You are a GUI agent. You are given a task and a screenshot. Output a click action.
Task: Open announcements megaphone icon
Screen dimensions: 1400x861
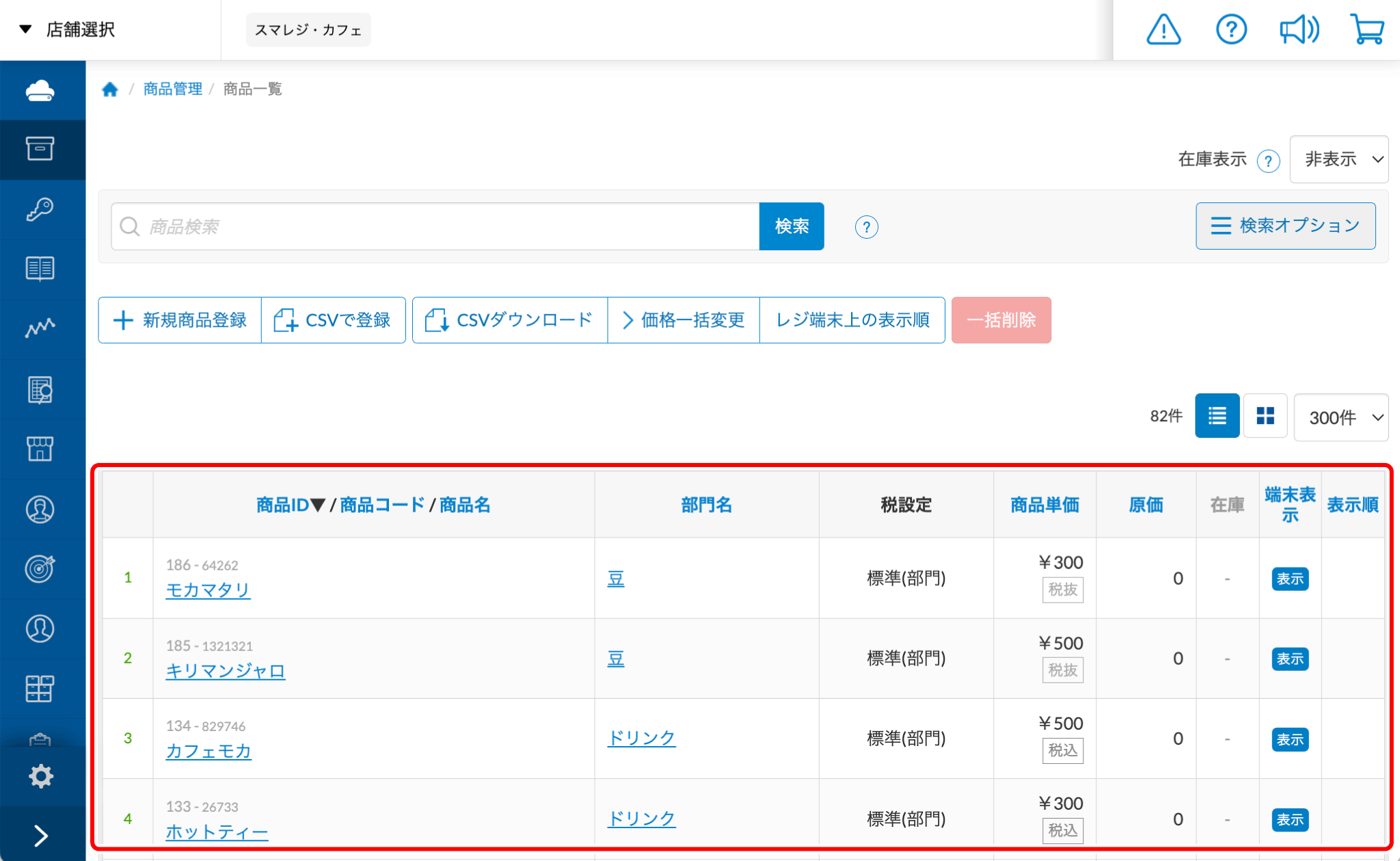pyautogui.click(x=1299, y=29)
